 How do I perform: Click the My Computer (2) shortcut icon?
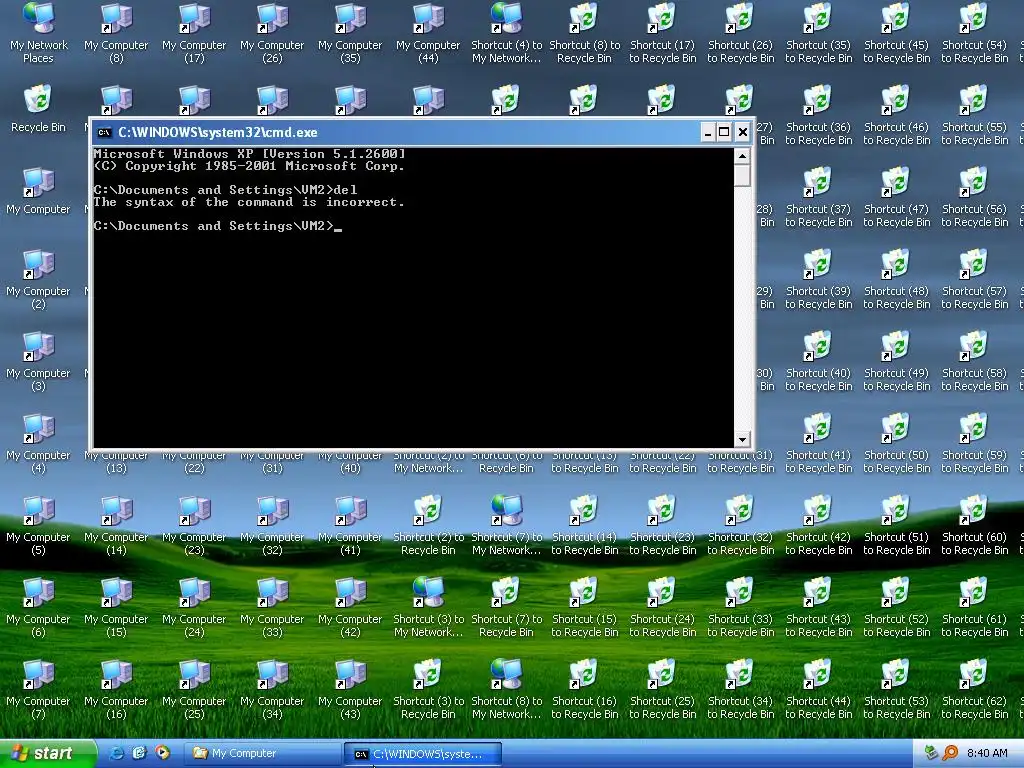point(39,279)
